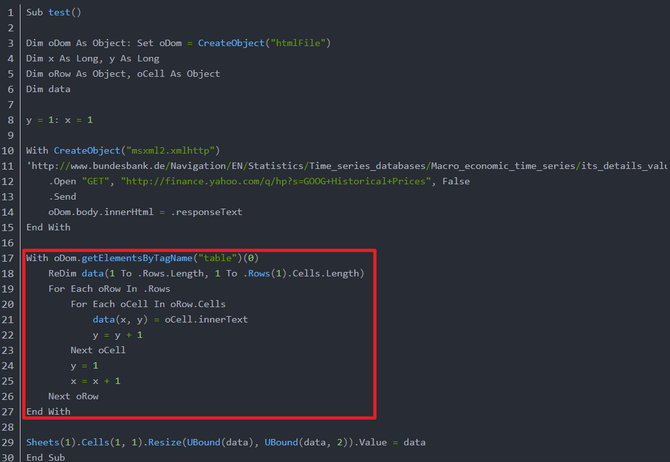Click the 'ReDim data' statement
670x462 pixels.
pos(206,274)
